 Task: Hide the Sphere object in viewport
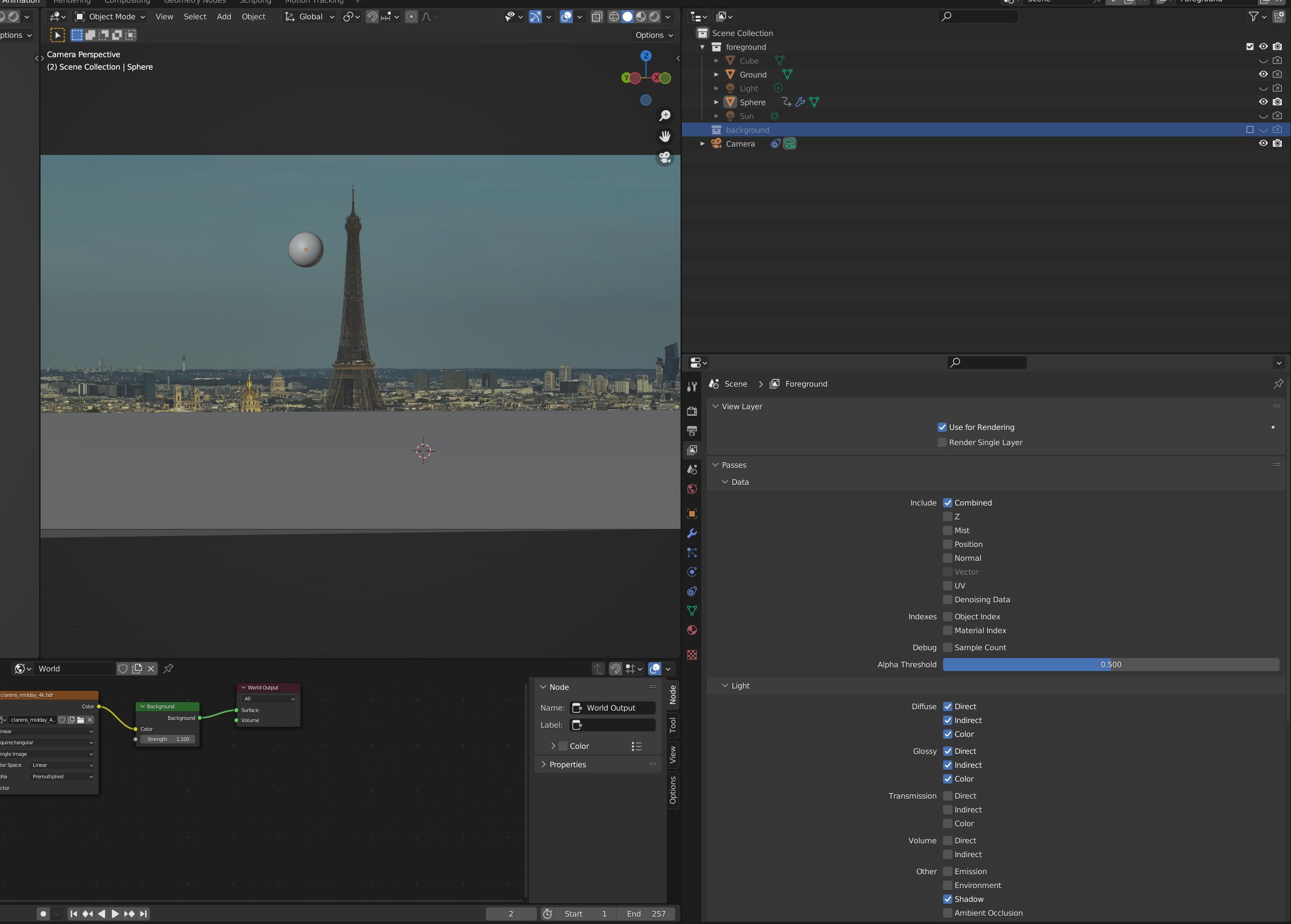tap(1263, 102)
